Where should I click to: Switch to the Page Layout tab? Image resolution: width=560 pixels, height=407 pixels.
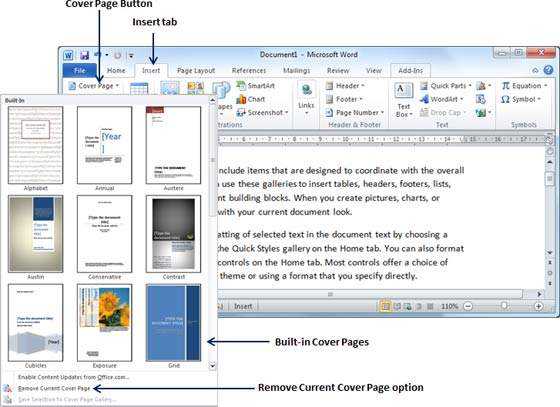[196, 71]
